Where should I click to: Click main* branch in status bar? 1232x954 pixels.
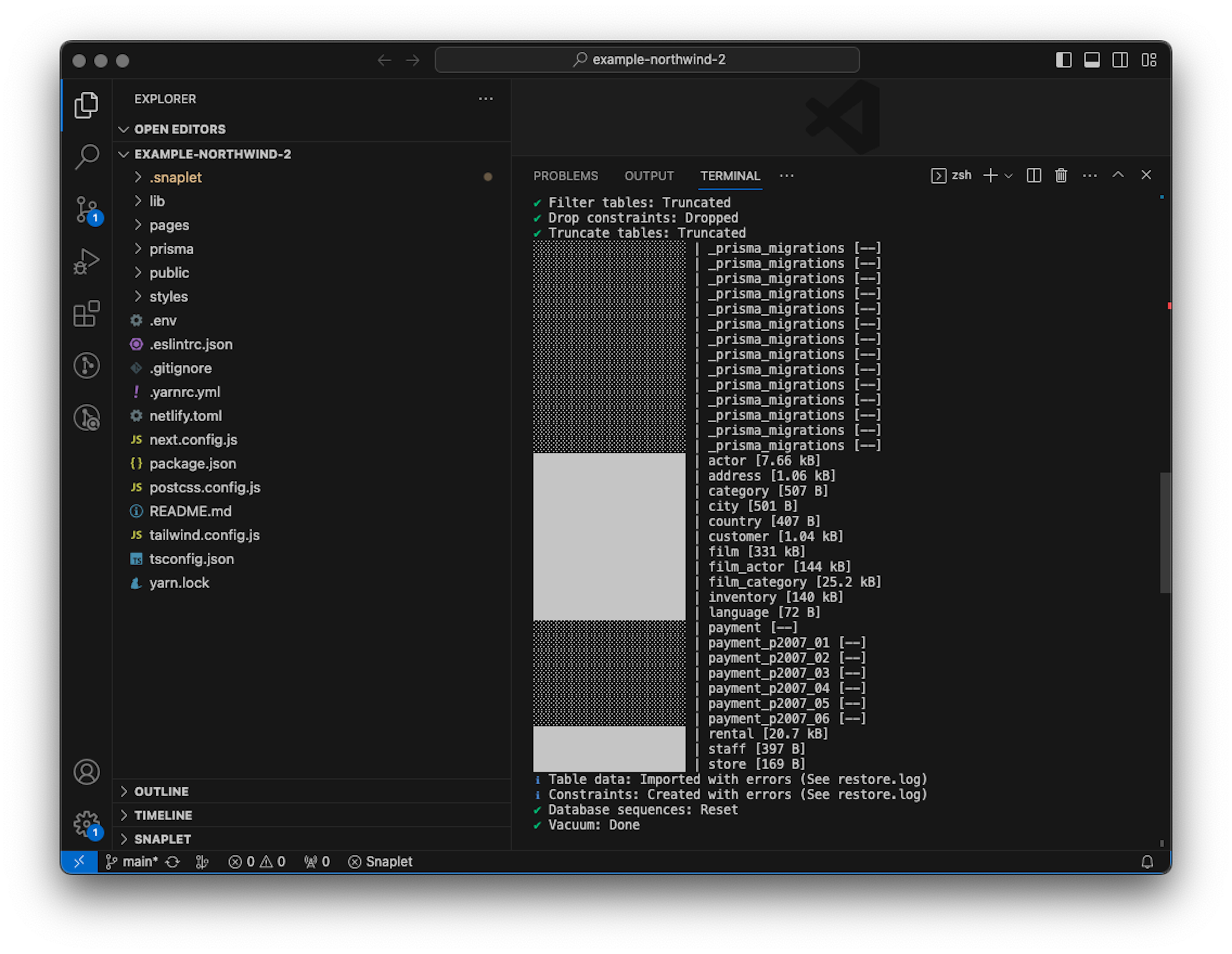[x=132, y=862]
